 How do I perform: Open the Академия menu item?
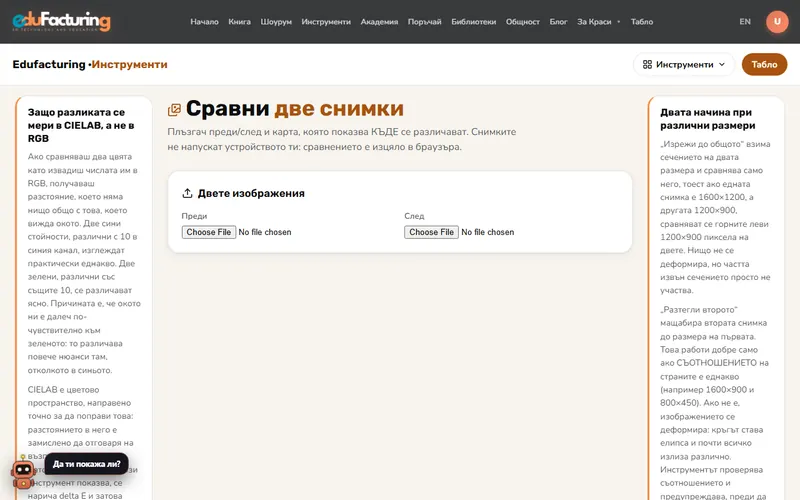(379, 21)
